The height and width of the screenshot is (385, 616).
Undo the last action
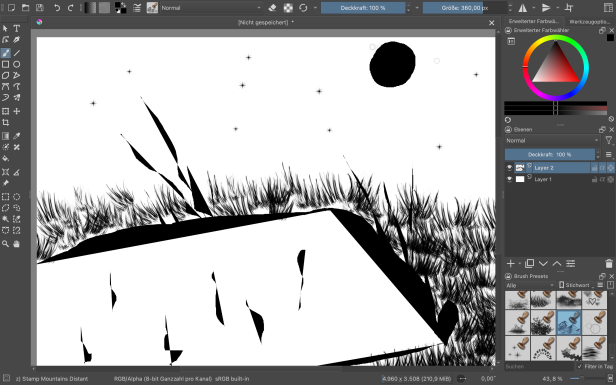pos(57,7)
